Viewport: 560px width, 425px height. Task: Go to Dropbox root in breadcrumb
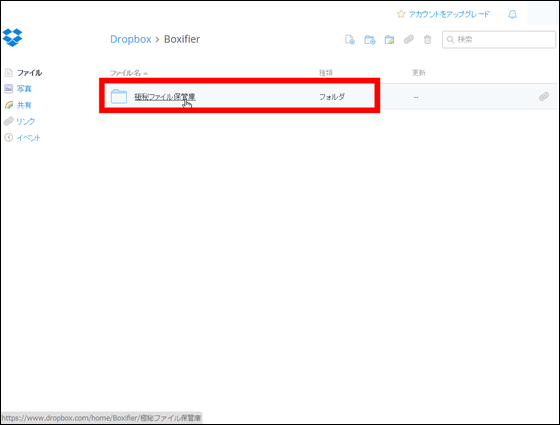(131, 39)
